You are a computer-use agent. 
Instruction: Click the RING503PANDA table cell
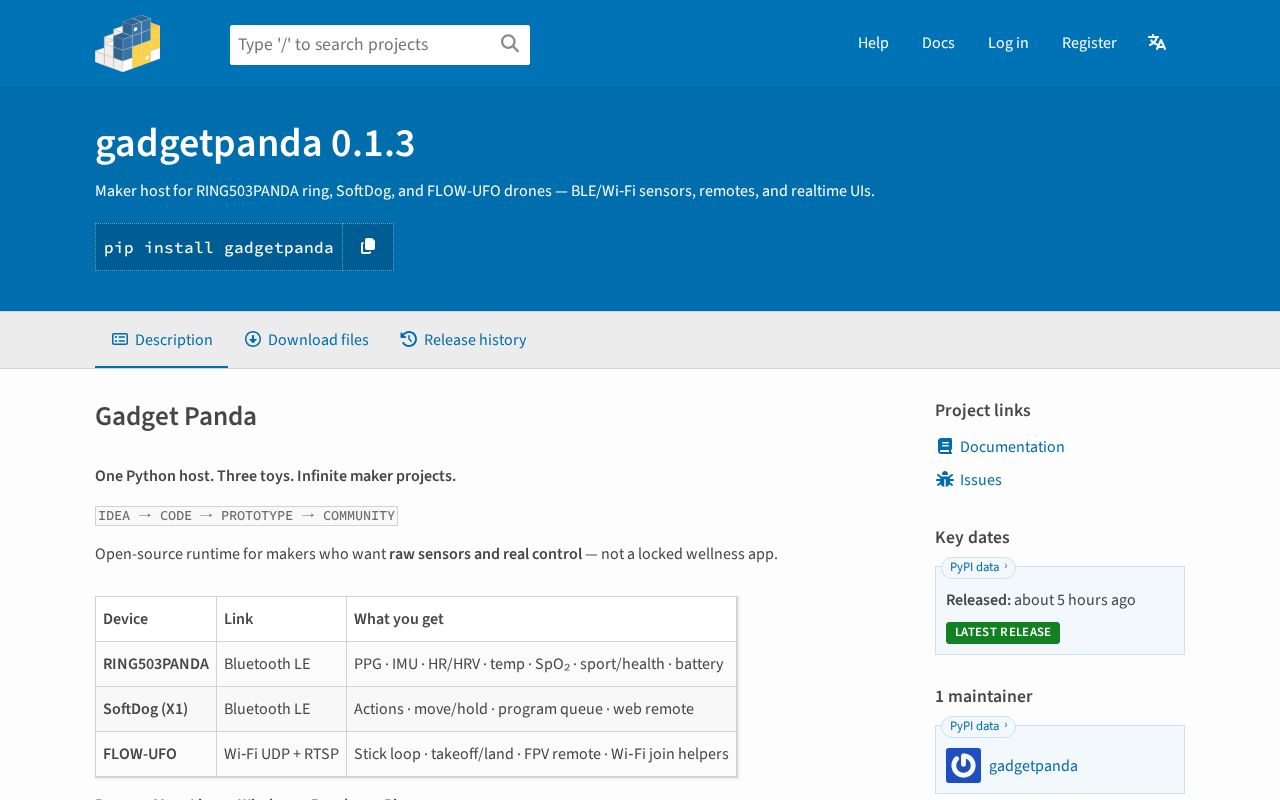156,663
